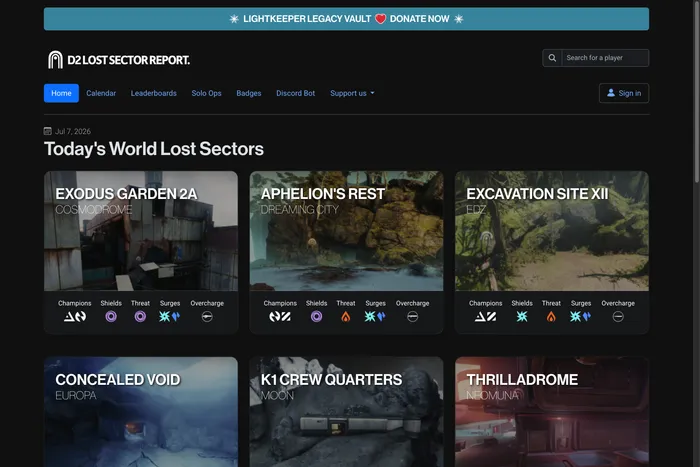Screen dimensions: 700x467
Task: Click Stasis surge icon on Excavation Site XII
Action: pyautogui.click(x=587, y=317)
